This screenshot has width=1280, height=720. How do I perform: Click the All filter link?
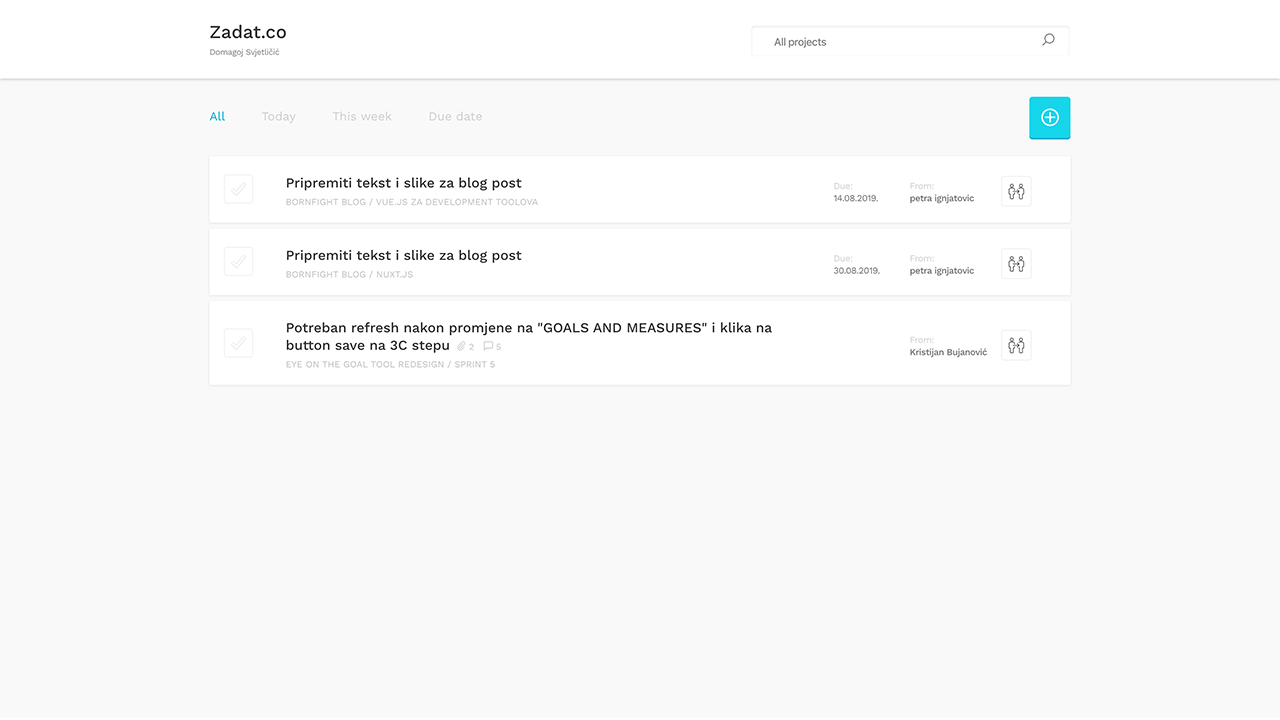click(x=217, y=116)
